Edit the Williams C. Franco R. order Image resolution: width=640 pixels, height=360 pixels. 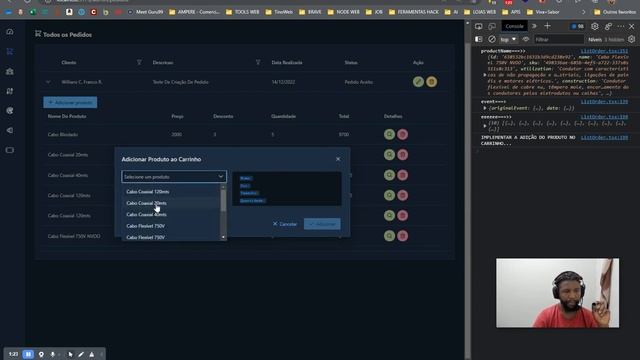point(418,82)
